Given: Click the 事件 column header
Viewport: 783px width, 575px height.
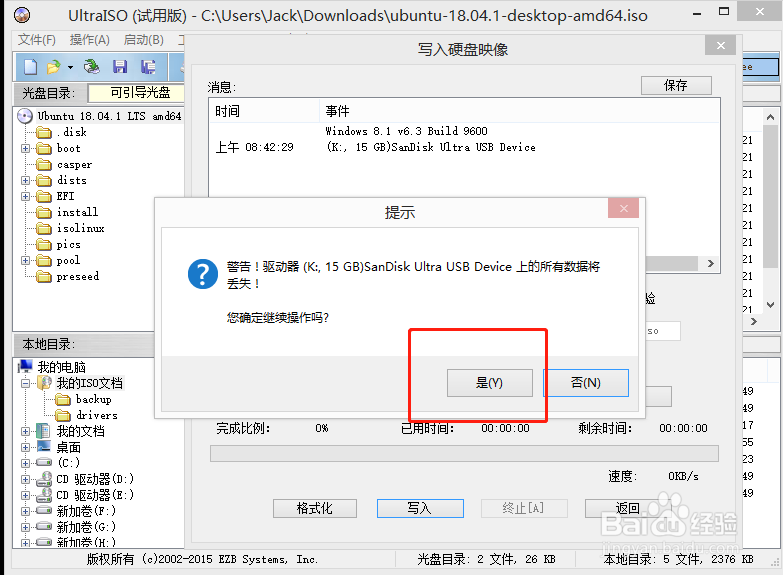Looking at the screenshot, I should tap(519, 111).
